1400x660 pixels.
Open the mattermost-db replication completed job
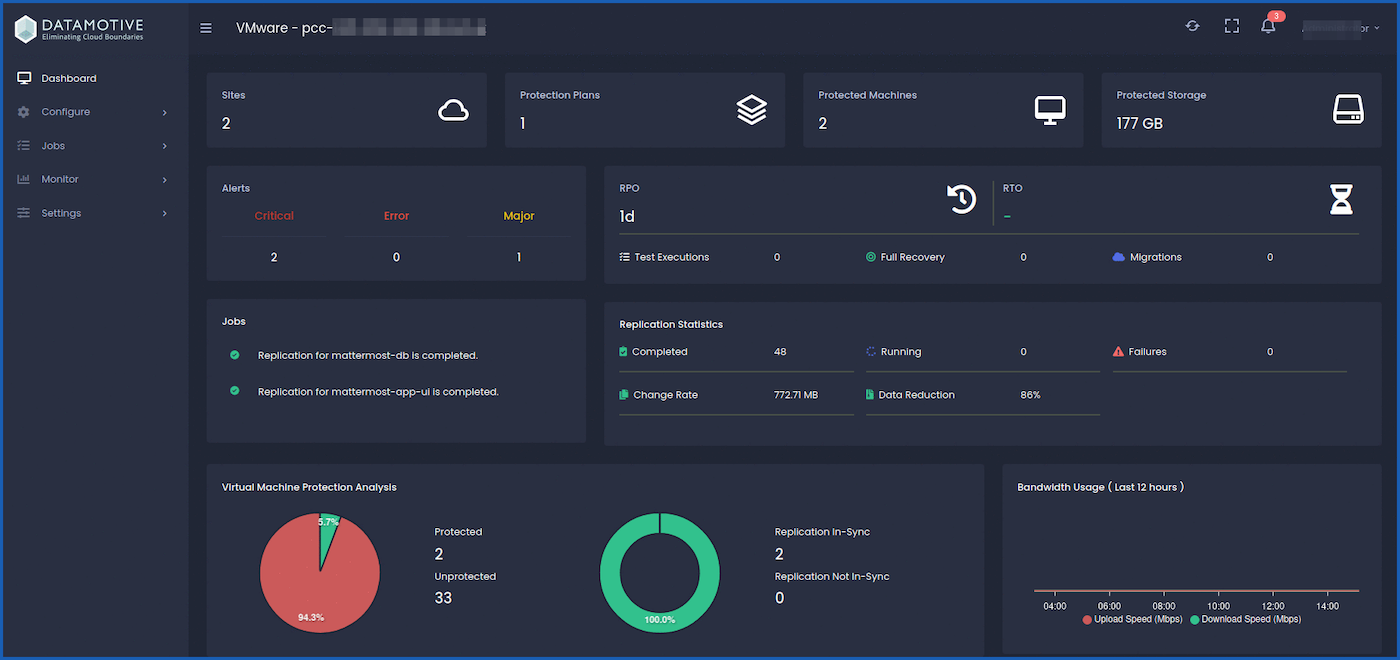(367, 355)
